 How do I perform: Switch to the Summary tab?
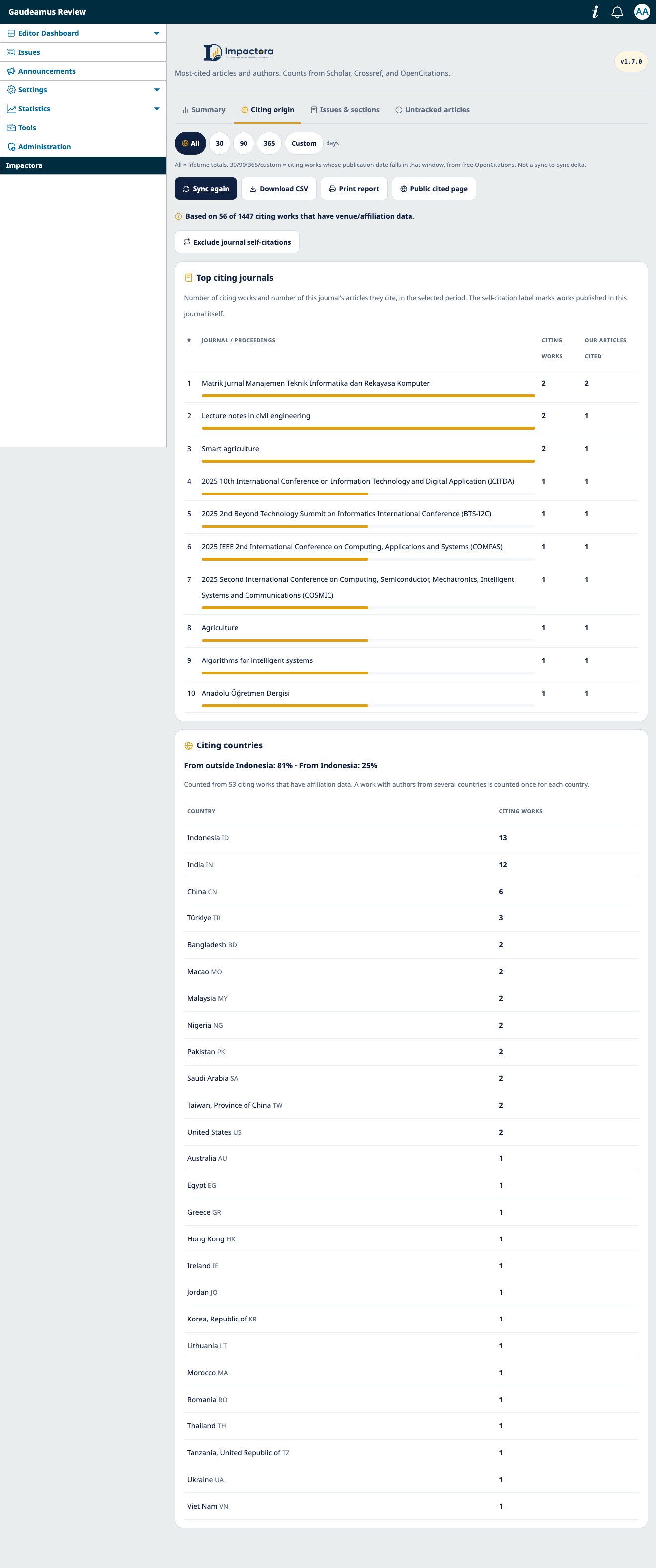click(203, 110)
